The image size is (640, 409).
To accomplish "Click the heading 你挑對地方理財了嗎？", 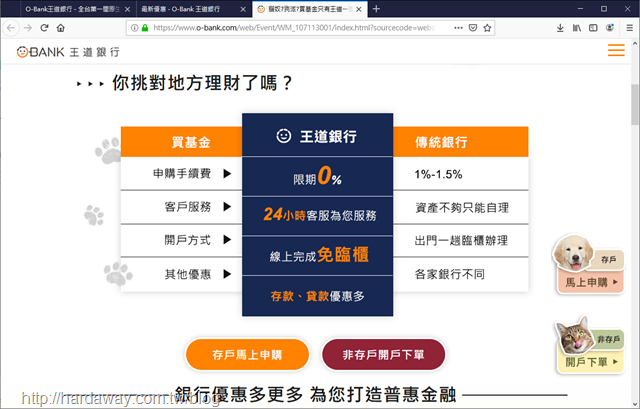I will coord(202,83).
